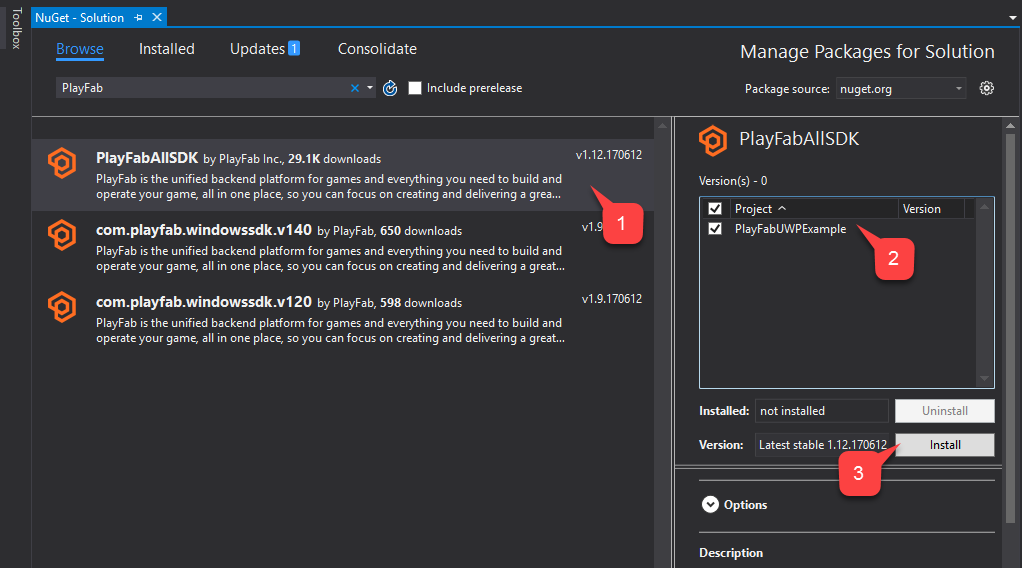1022x568 pixels.
Task: Open the search history dropdown arrow
Action: tap(370, 88)
